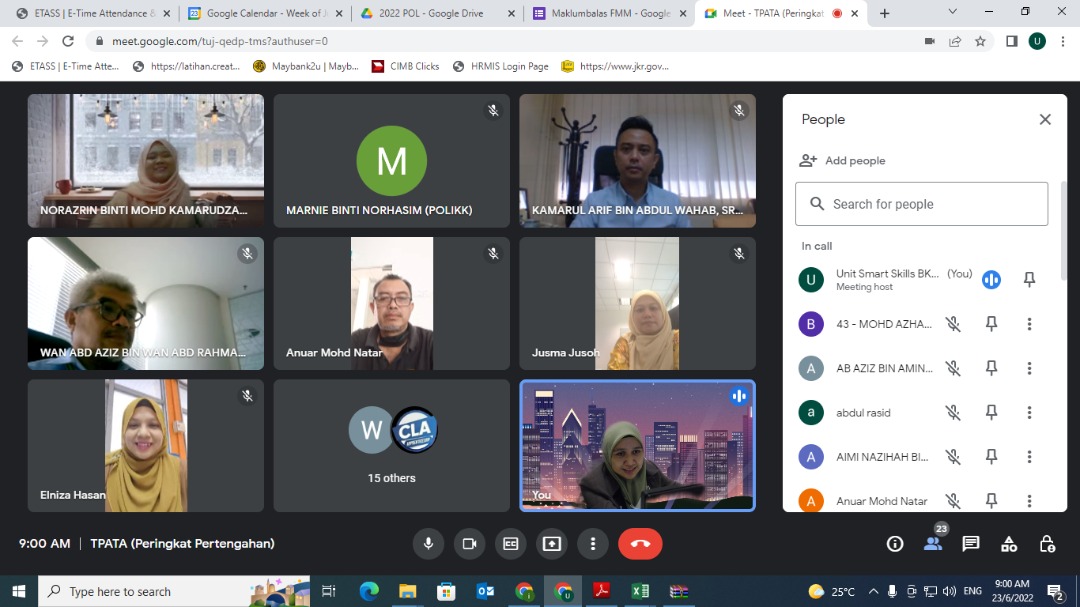Mute AIMI NAZIHAH microphone
The height and width of the screenshot is (607, 1080).
953,457
